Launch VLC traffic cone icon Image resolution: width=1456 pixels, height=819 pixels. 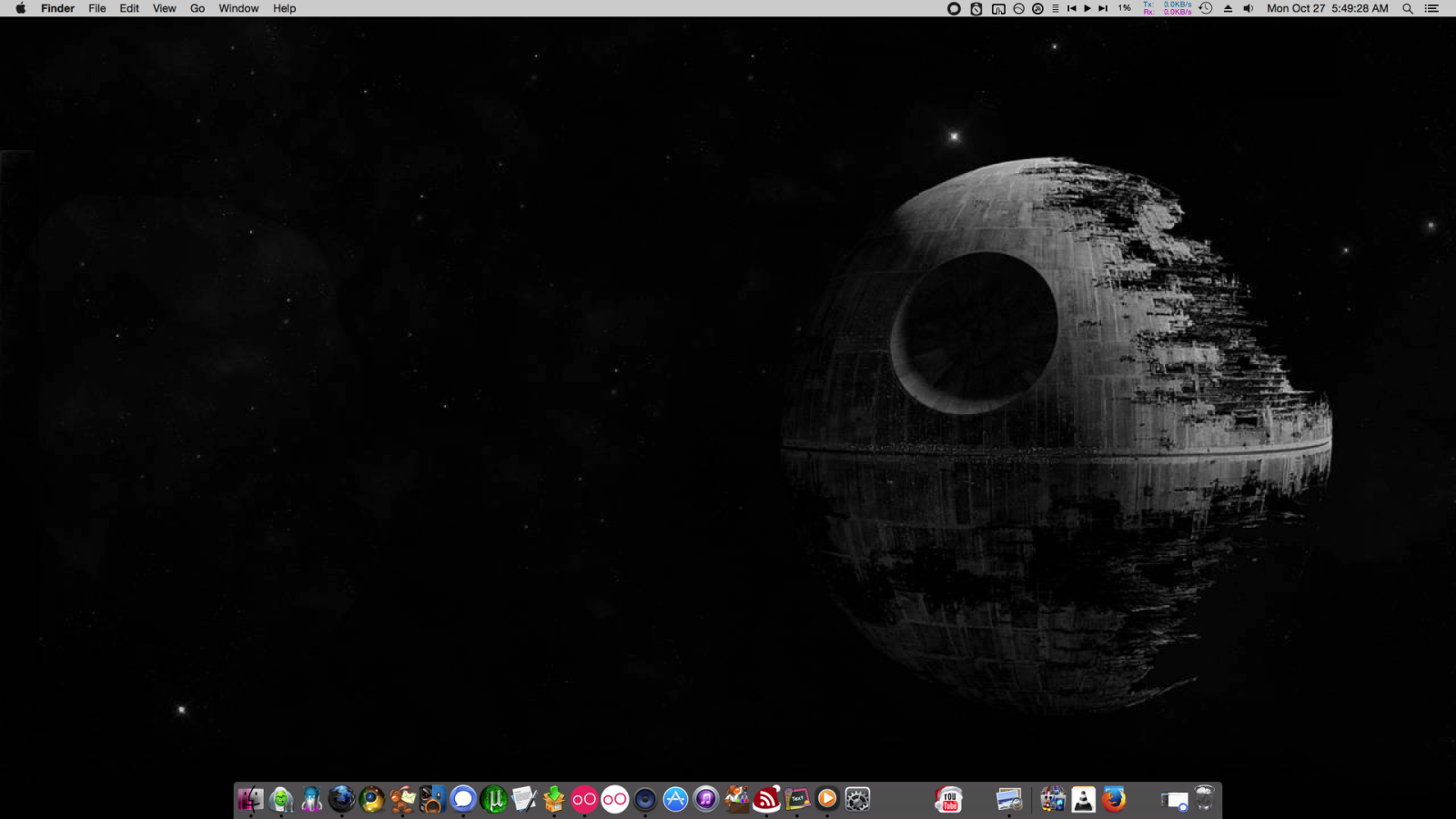pyautogui.click(x=1083, y=799)
